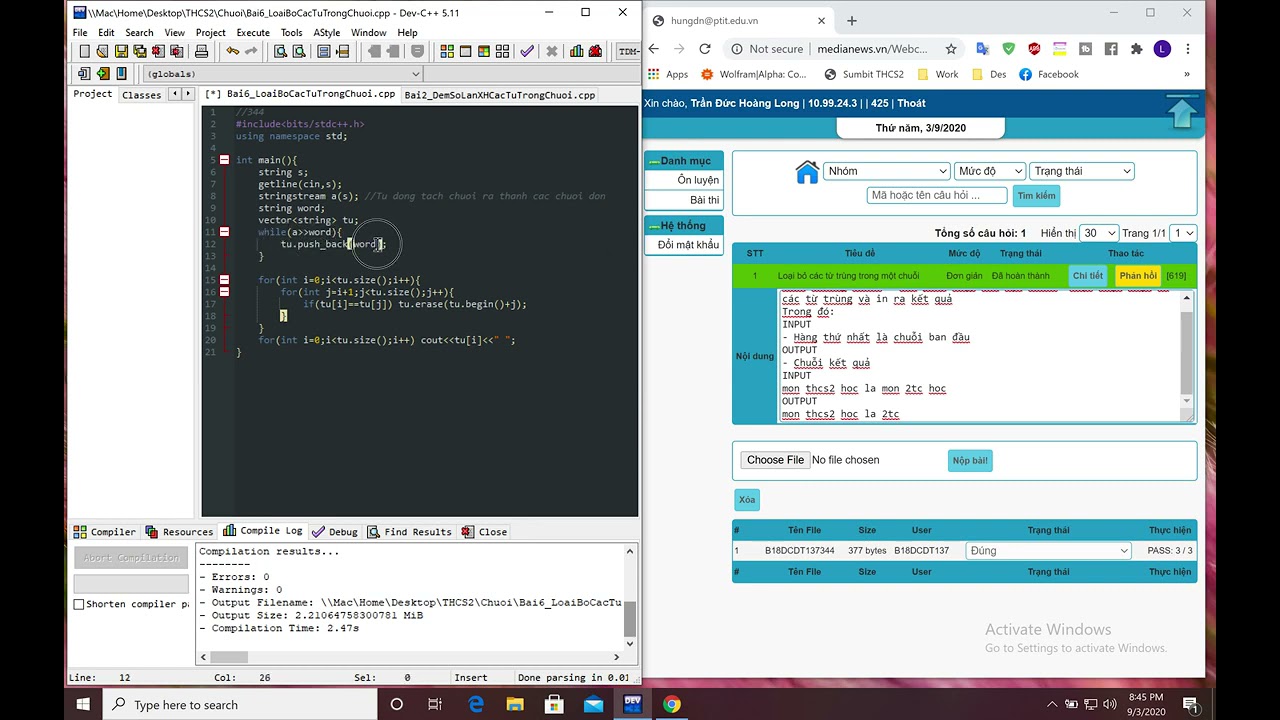Switch to the Bai2_DemSoLanXHCacTuTrongChuoi.cpp tab
The width and height of the screenshot is (1280, 720).
point(499,95)
